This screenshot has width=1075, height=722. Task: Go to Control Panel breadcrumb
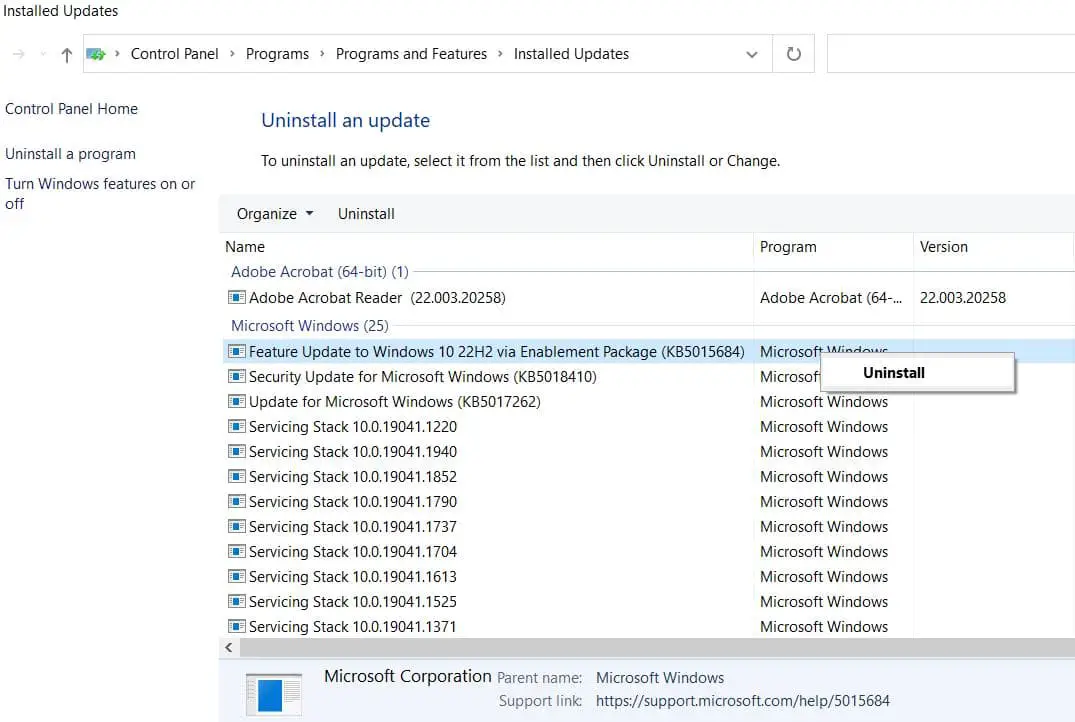[174, 53]
